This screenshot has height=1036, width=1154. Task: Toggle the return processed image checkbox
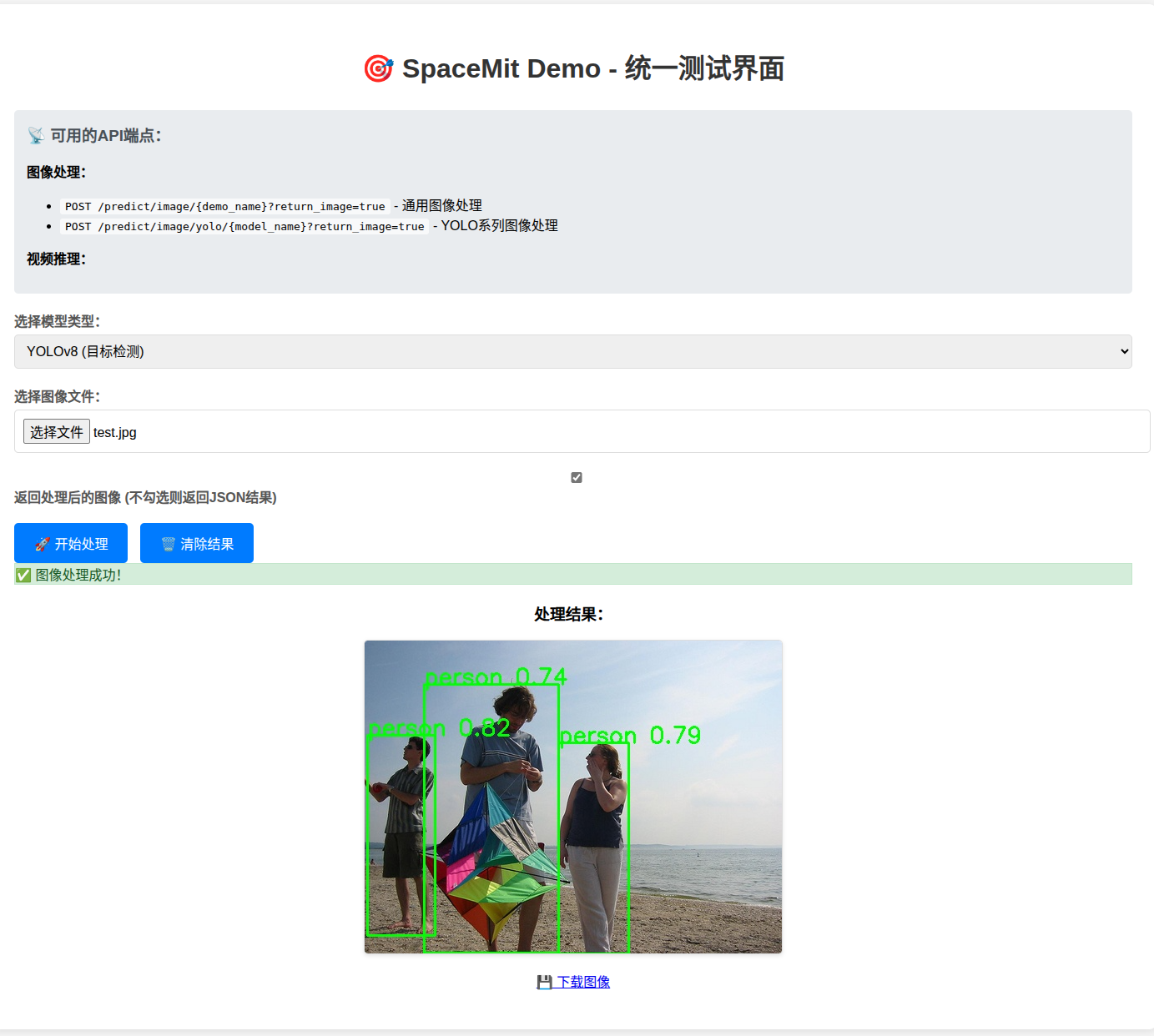[577, 477]
